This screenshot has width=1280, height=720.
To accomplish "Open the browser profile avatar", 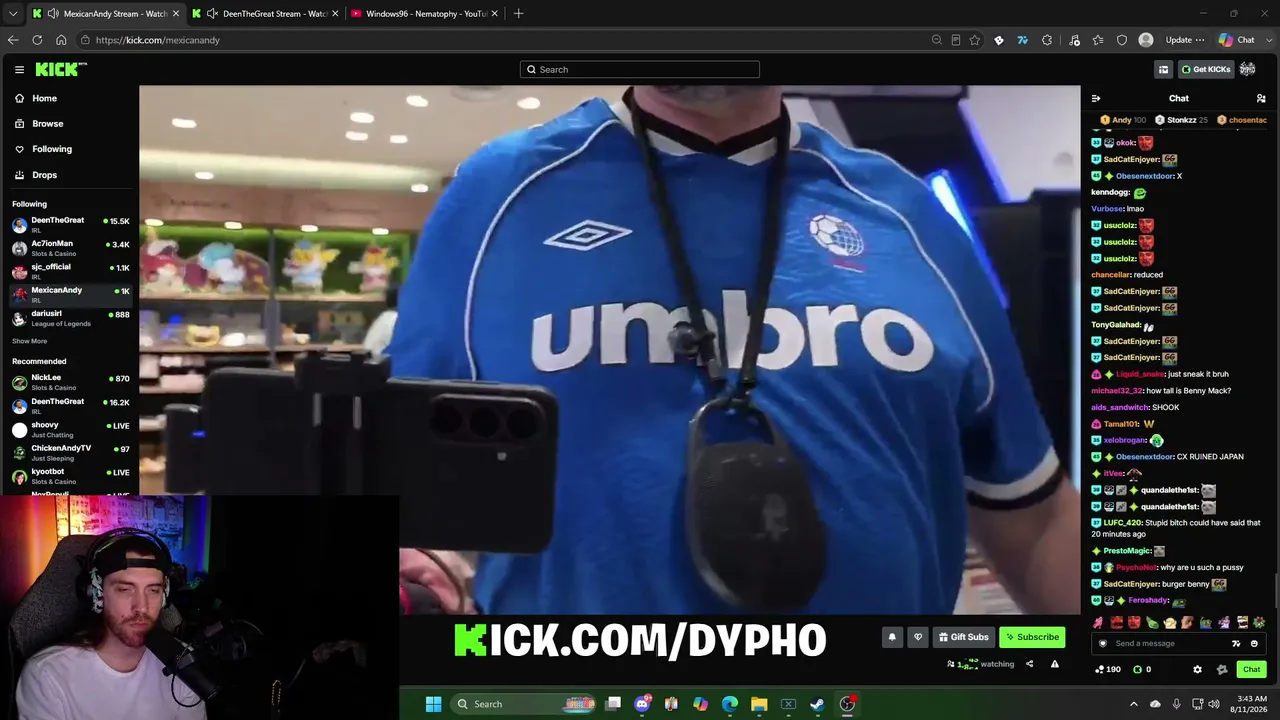I will pyautogui.click(x=1146, y=40).
